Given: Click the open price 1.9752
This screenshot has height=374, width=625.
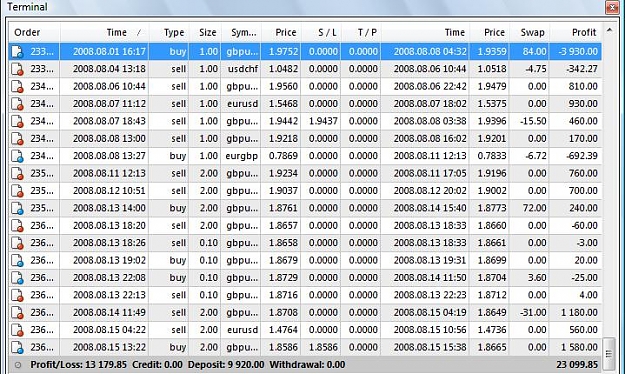Looking at the screenshot, I should point(283,51).
